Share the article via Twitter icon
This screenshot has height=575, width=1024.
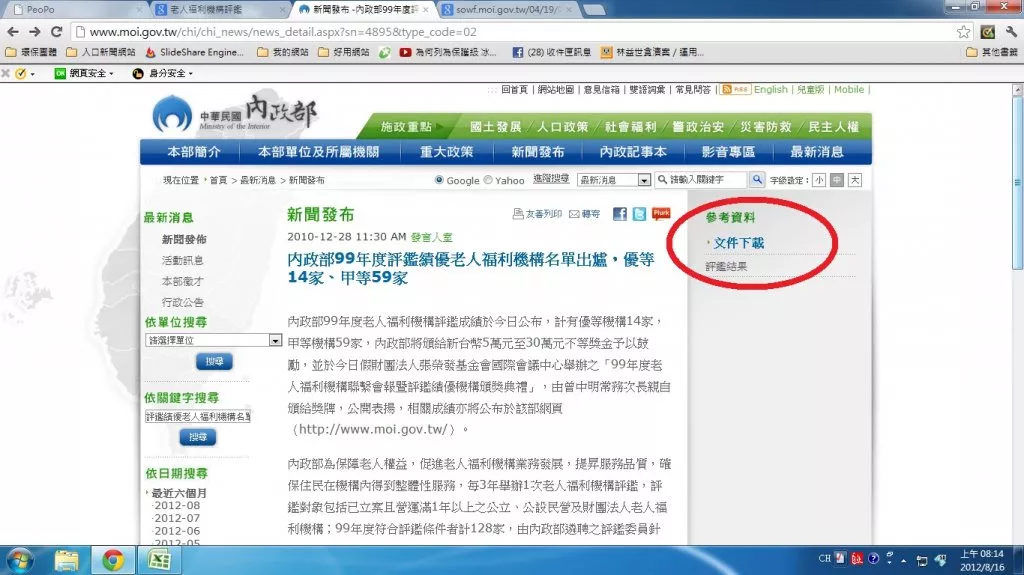(x=638, y=214)
